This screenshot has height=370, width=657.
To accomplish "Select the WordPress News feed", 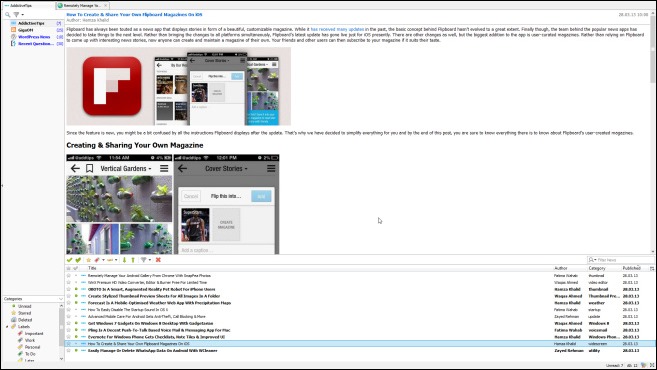I will pyautogui.click(x=34, y=37).
